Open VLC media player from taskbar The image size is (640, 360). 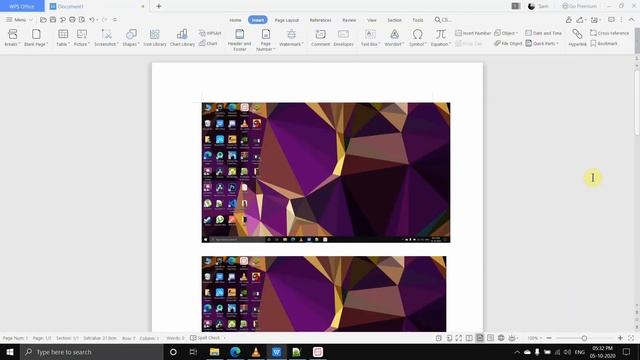click(256, 352)
